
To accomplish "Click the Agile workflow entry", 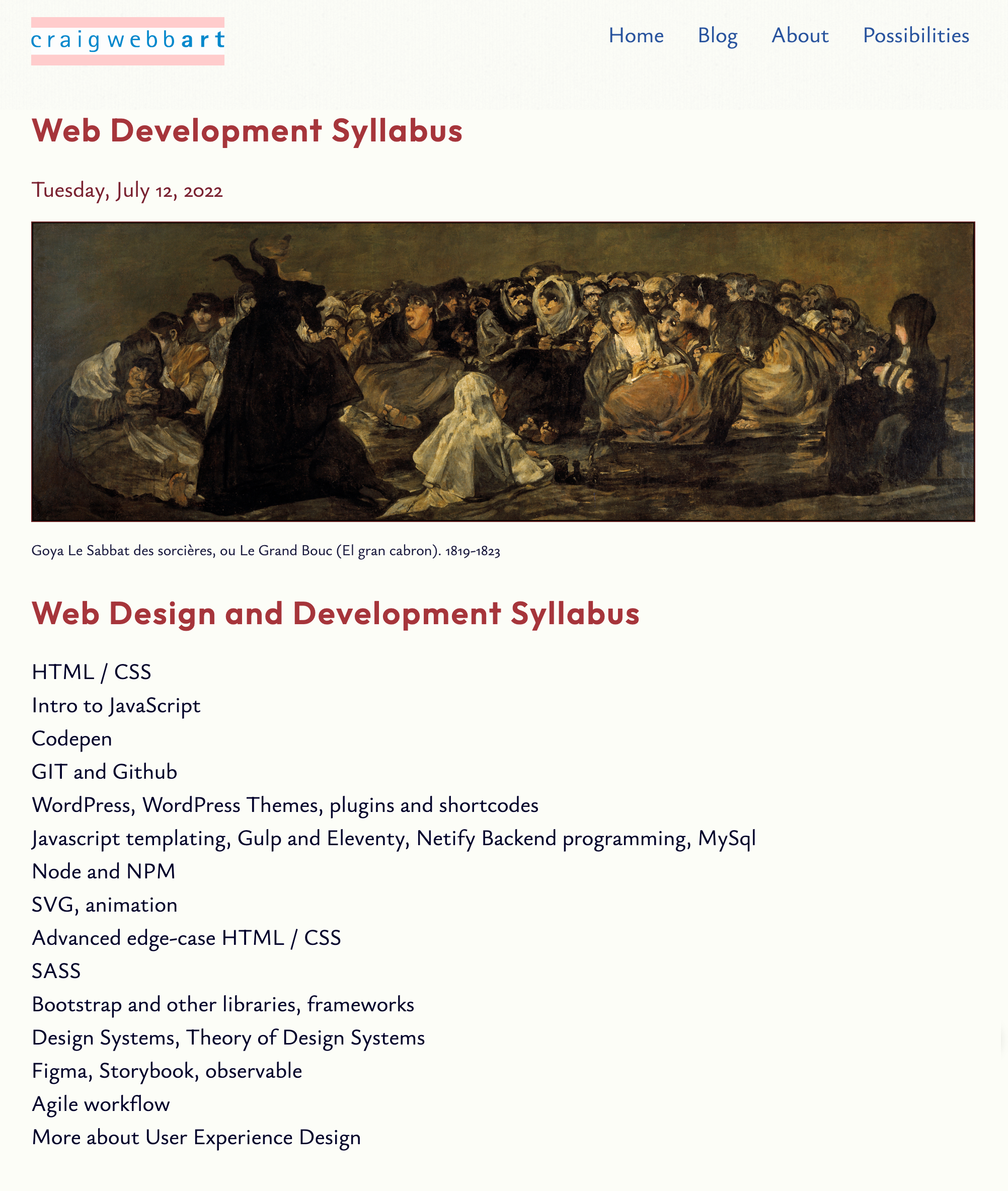I will coord(101,1104).
